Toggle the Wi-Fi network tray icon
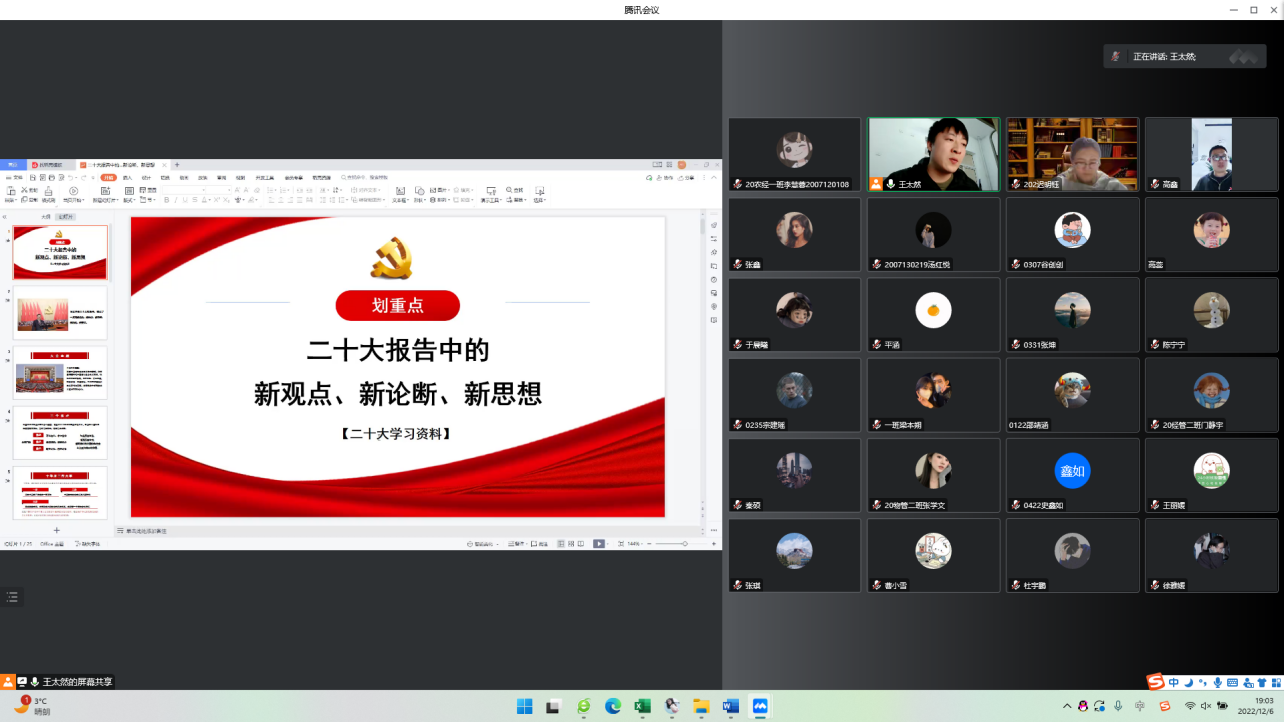Viewport: 1284px width, 722px height. (1189, 706)
